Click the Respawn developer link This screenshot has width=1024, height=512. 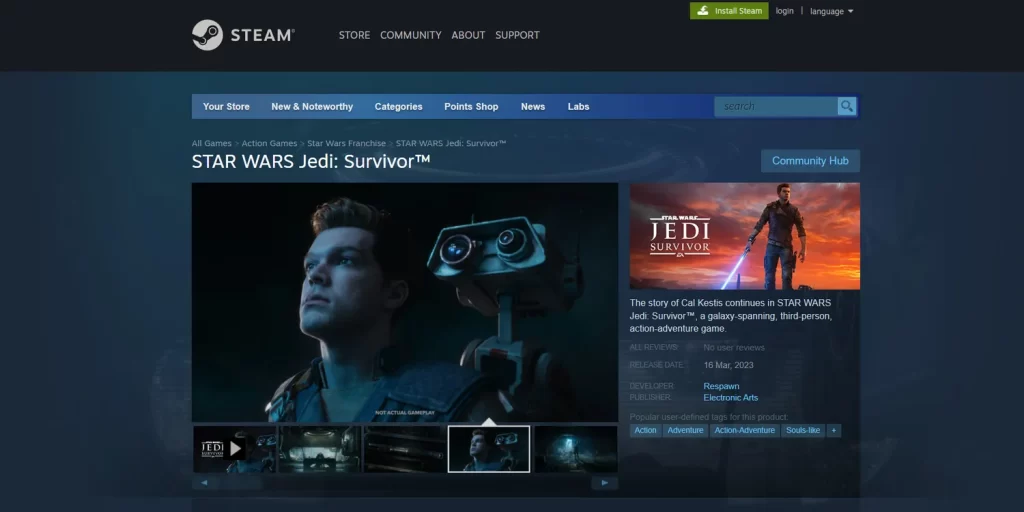coord(721,386)
